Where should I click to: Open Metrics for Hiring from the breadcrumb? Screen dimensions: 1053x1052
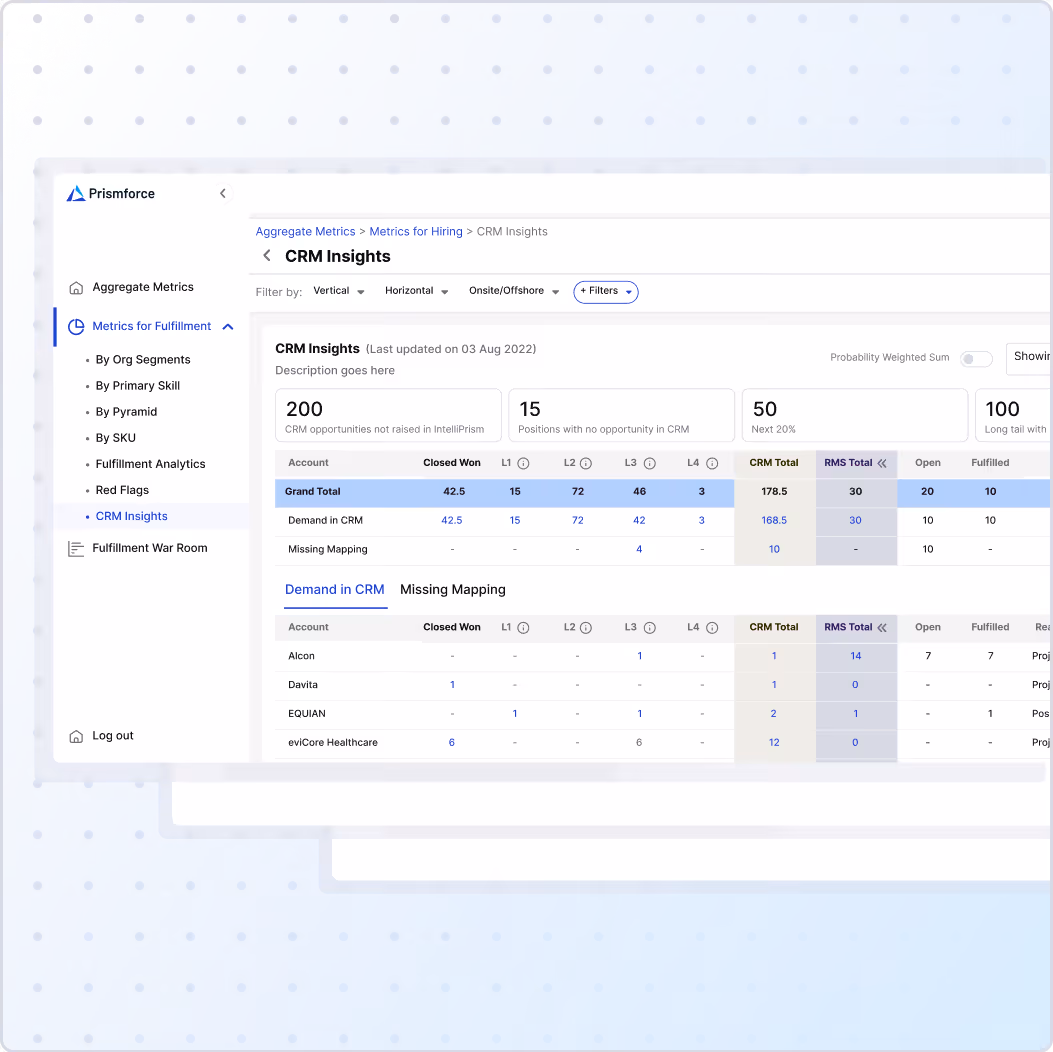(x=416, y=231)
